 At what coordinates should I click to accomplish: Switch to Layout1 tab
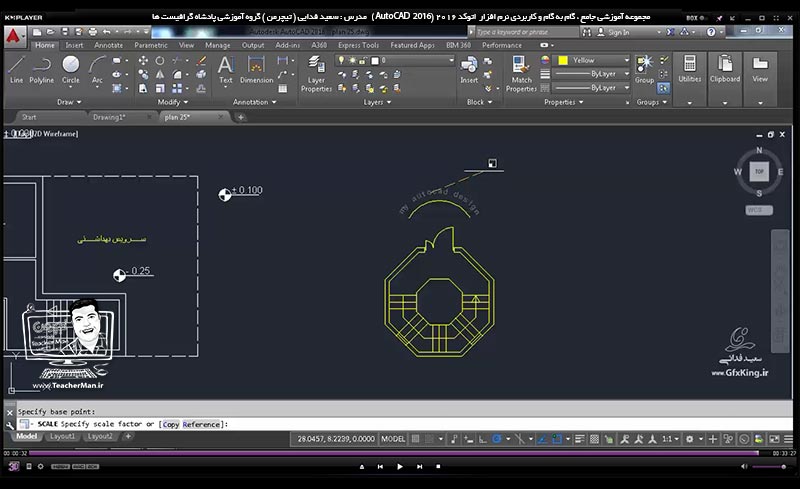point(62,436)
